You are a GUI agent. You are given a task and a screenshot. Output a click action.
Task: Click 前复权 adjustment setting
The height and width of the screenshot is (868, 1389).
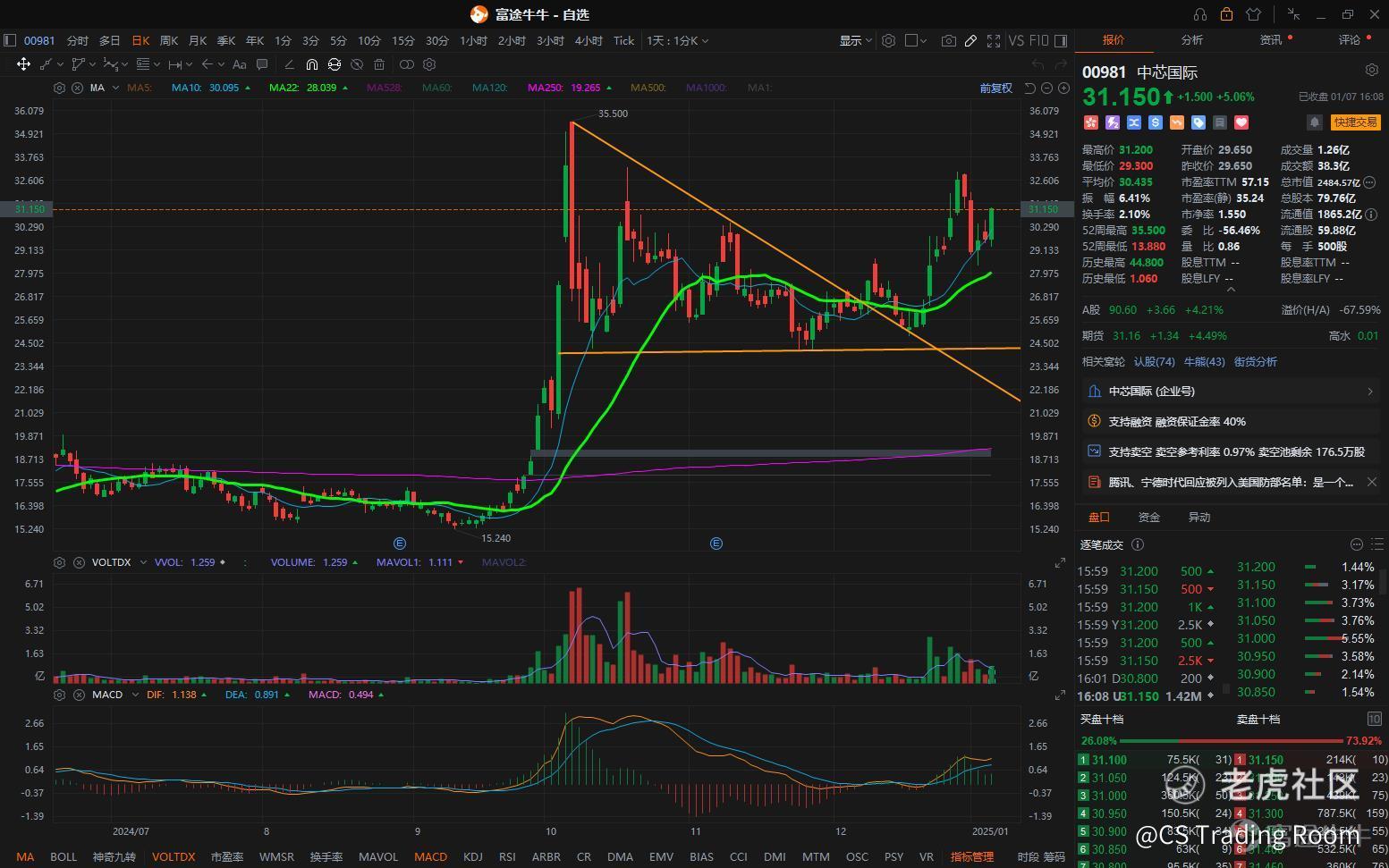point(995,88)
